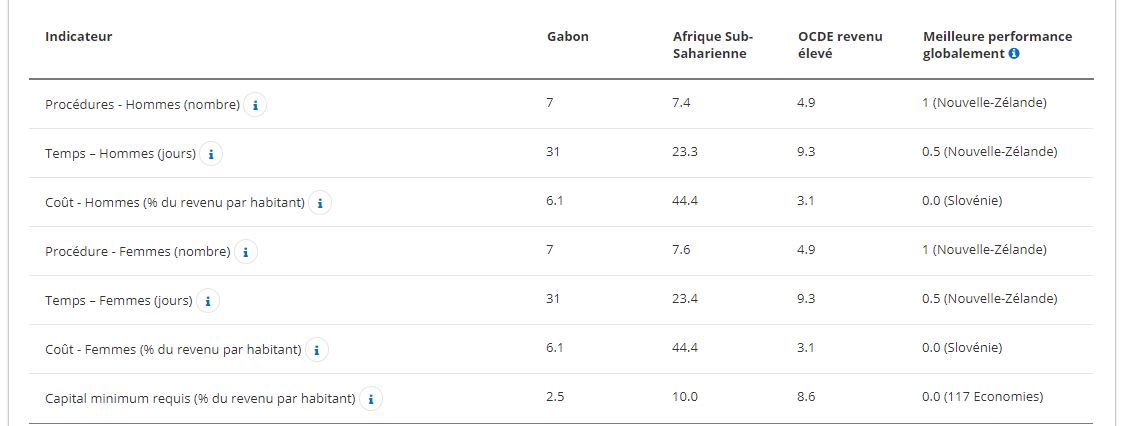
Task: Show info for Coût - Hommes row
Action: [x=320, y=202]
